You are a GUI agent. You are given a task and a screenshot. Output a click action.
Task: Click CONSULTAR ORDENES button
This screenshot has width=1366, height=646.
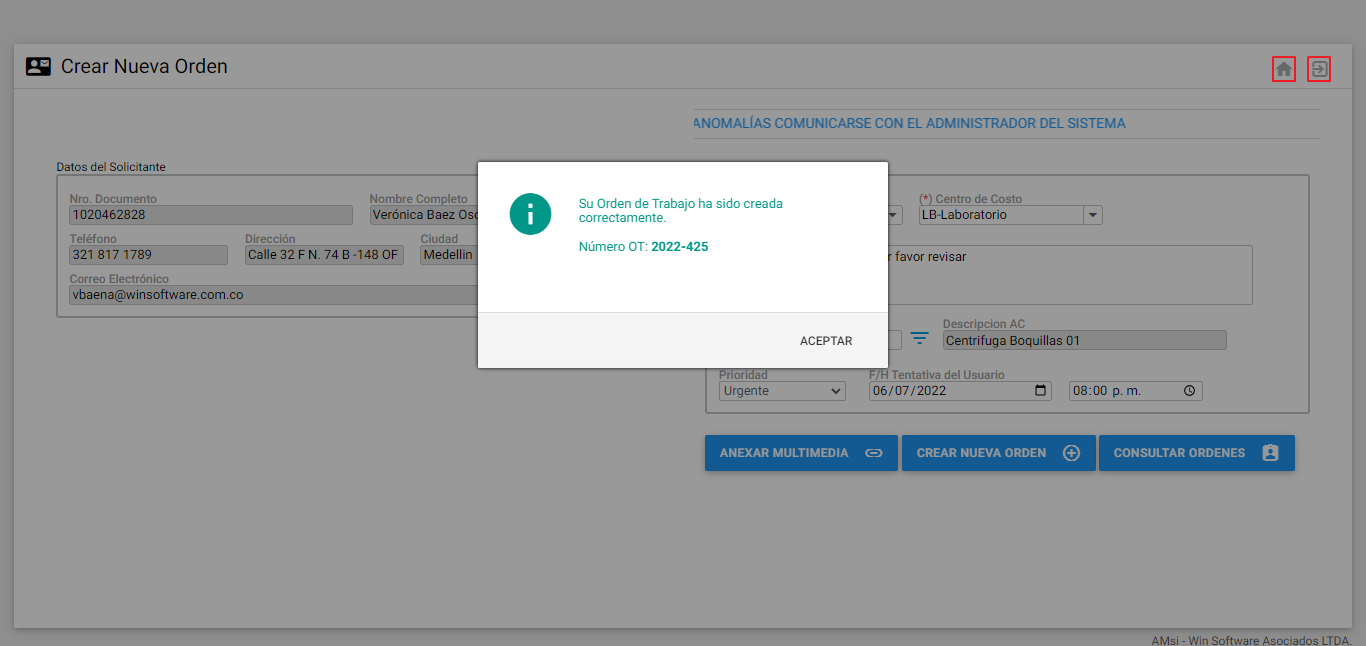1197,453
